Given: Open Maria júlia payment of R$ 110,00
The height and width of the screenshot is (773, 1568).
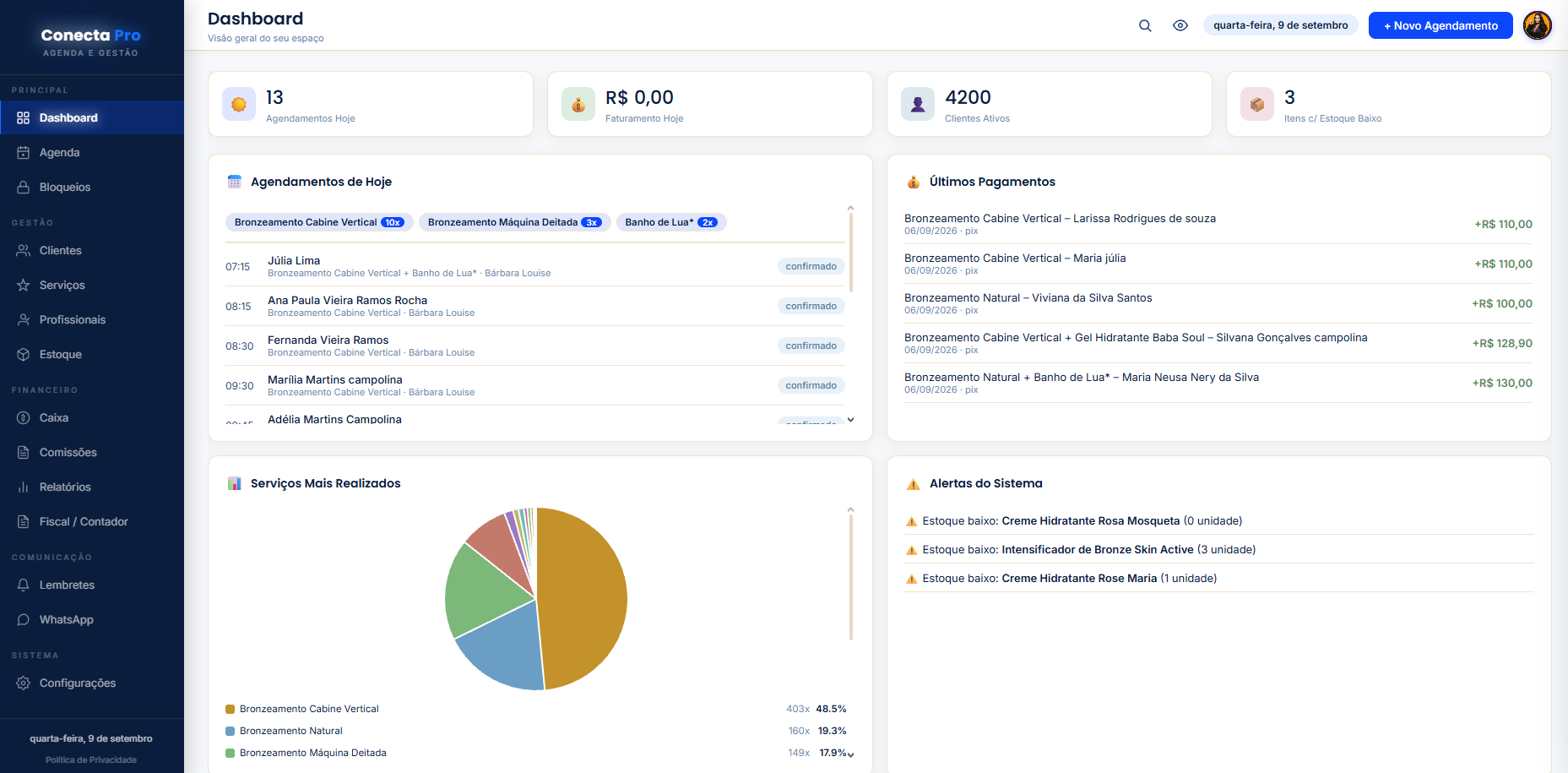Looking at the screenshot, I should tap(1218, 264).
